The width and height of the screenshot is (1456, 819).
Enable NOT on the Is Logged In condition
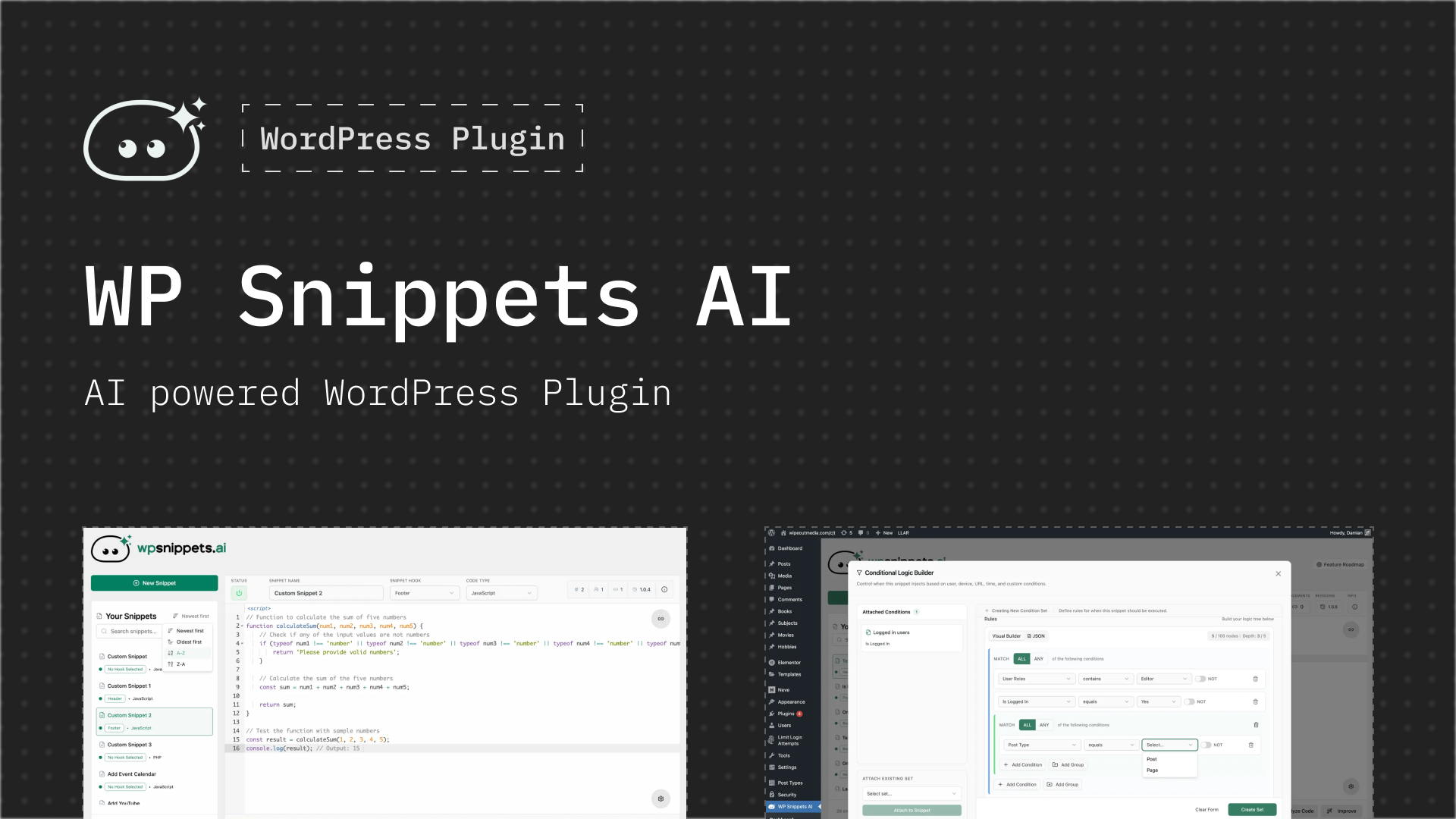coord(1189,701)
